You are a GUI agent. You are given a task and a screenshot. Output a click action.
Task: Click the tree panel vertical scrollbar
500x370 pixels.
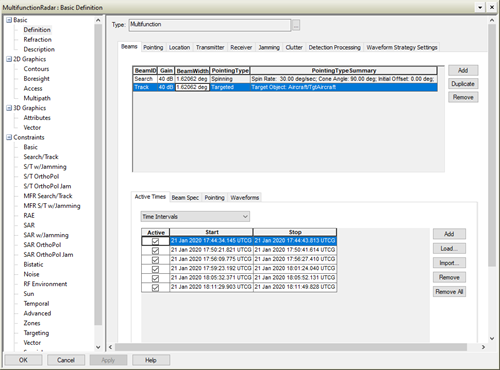[98, 173]
